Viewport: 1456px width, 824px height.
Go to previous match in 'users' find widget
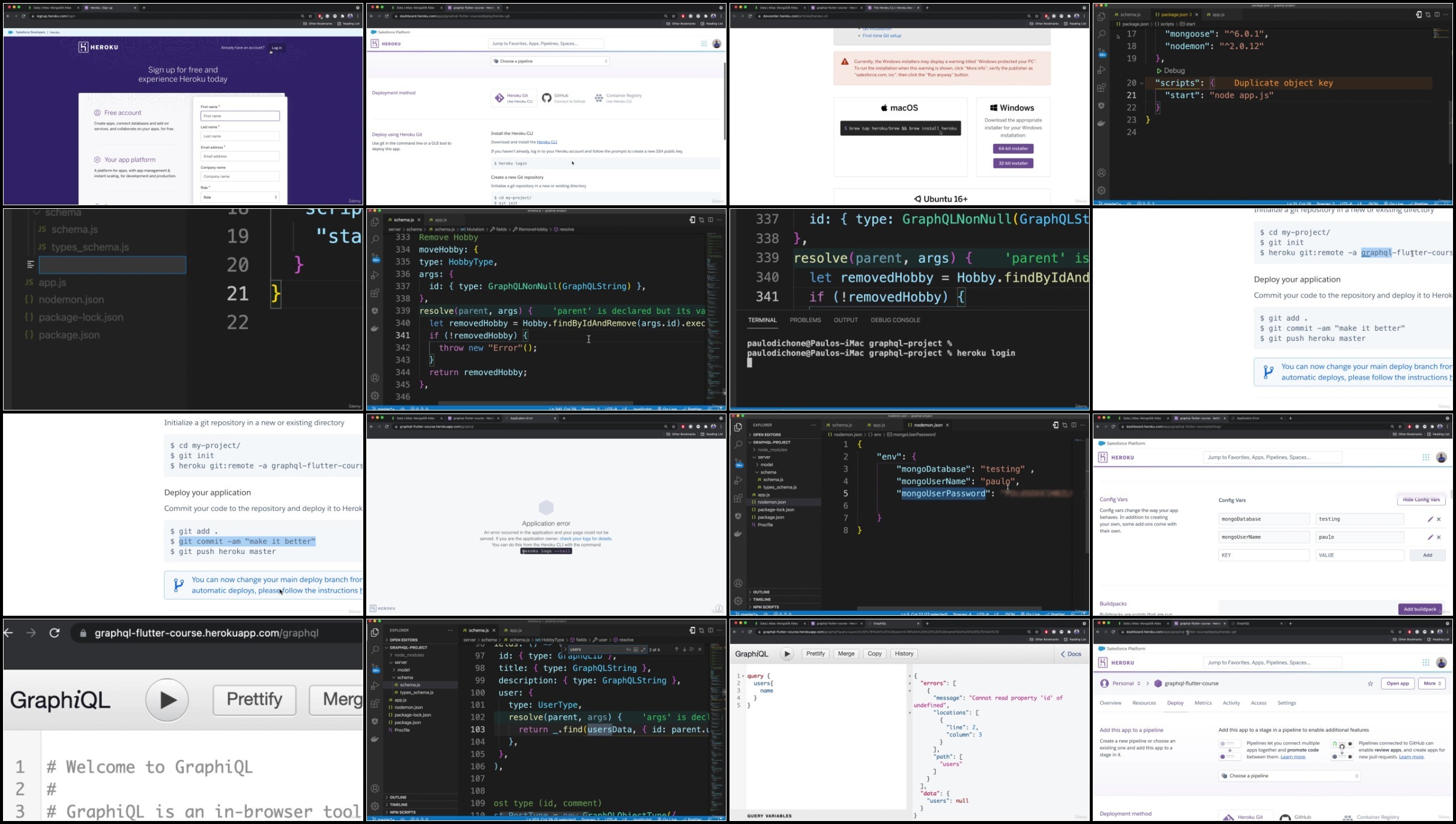click(x=677, y=649)
